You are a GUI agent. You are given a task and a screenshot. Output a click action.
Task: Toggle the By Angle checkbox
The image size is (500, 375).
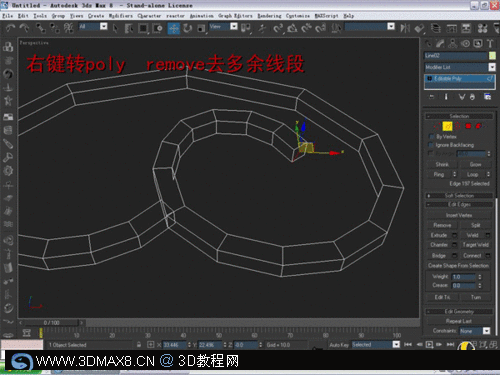pos(431,153)
